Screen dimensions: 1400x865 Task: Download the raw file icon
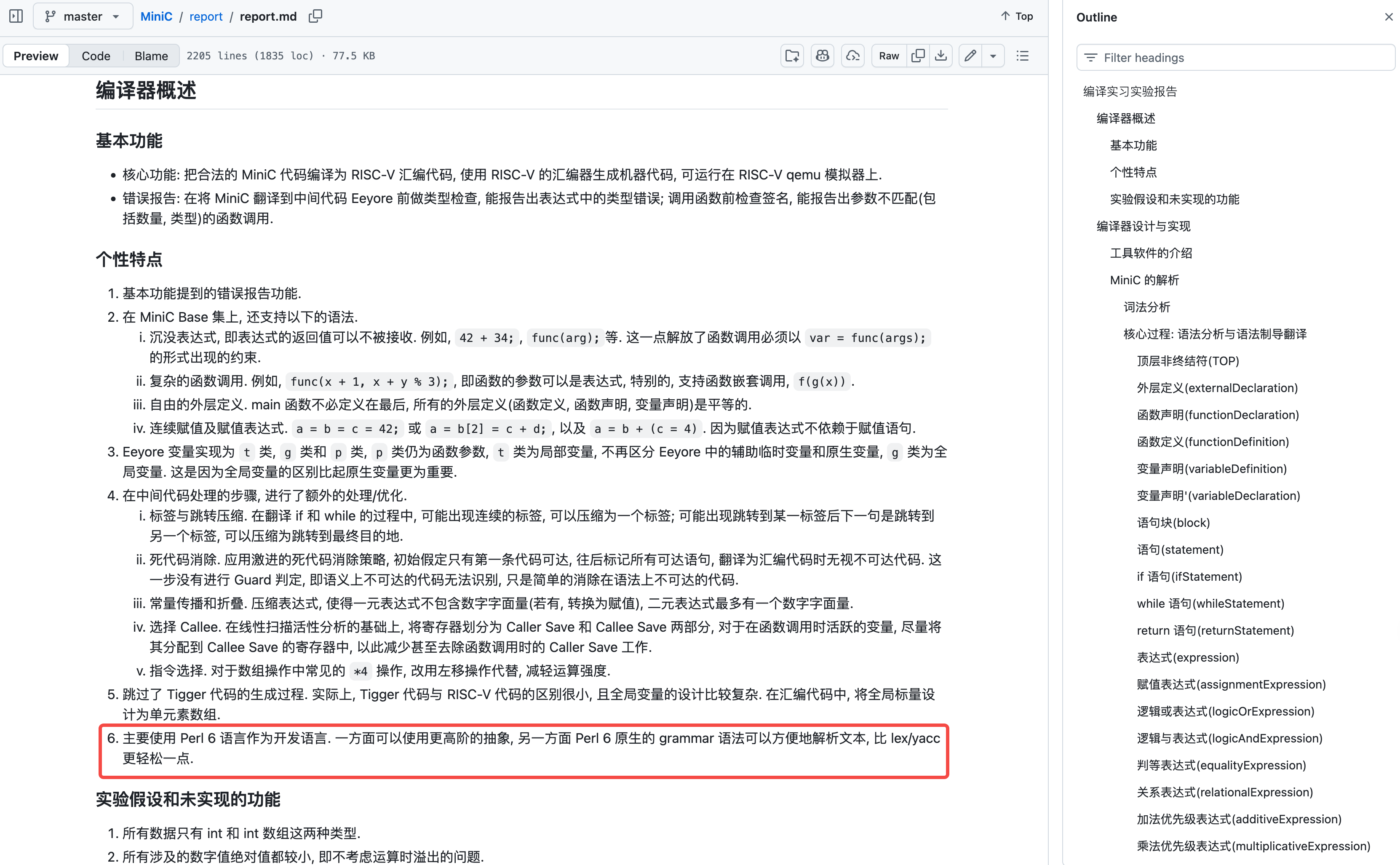(940, 56)
